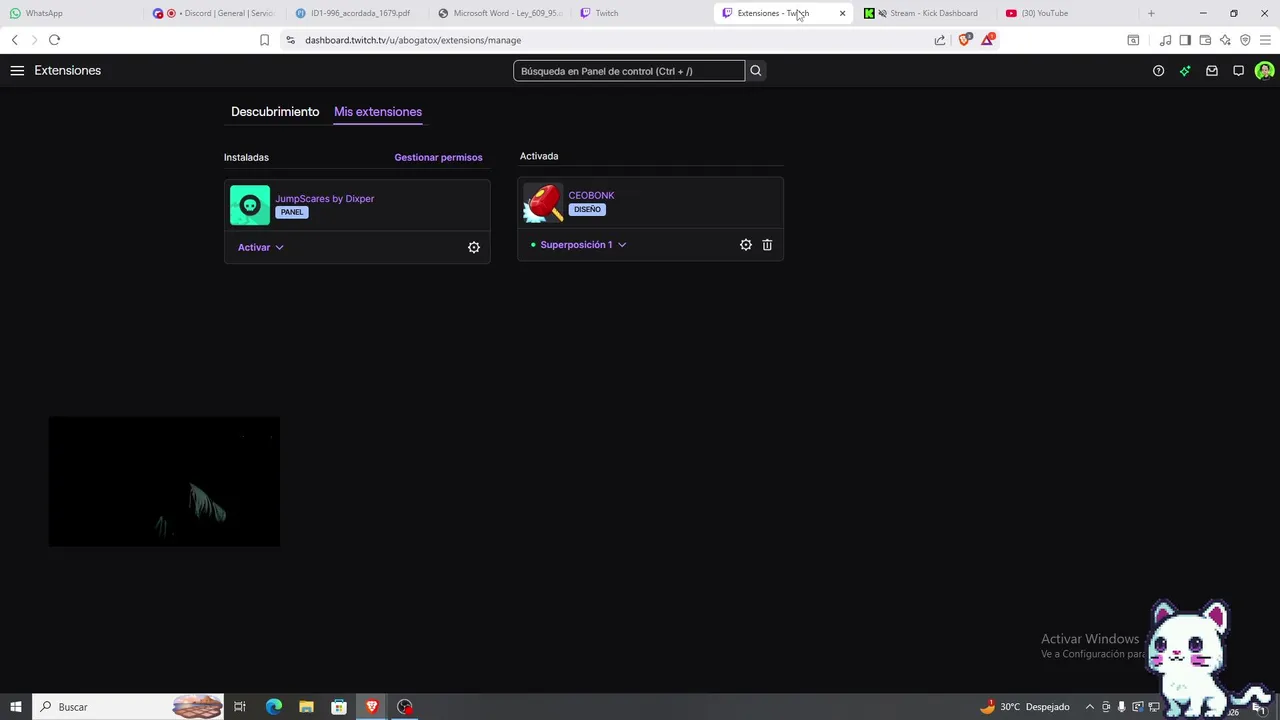Open the music playlist icon in toolbar

click(x=1165, y=40)
